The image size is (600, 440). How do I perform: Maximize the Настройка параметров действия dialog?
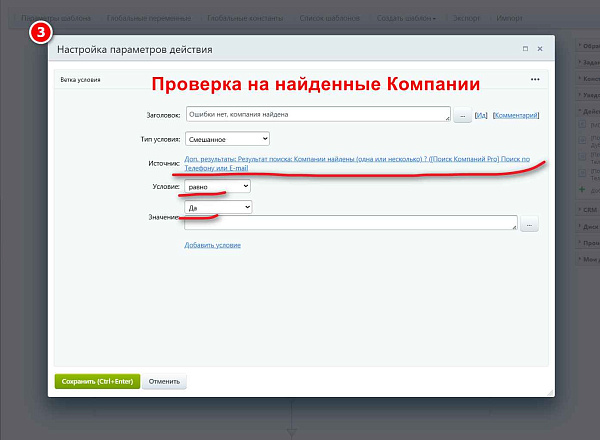(x=525, y=49)
